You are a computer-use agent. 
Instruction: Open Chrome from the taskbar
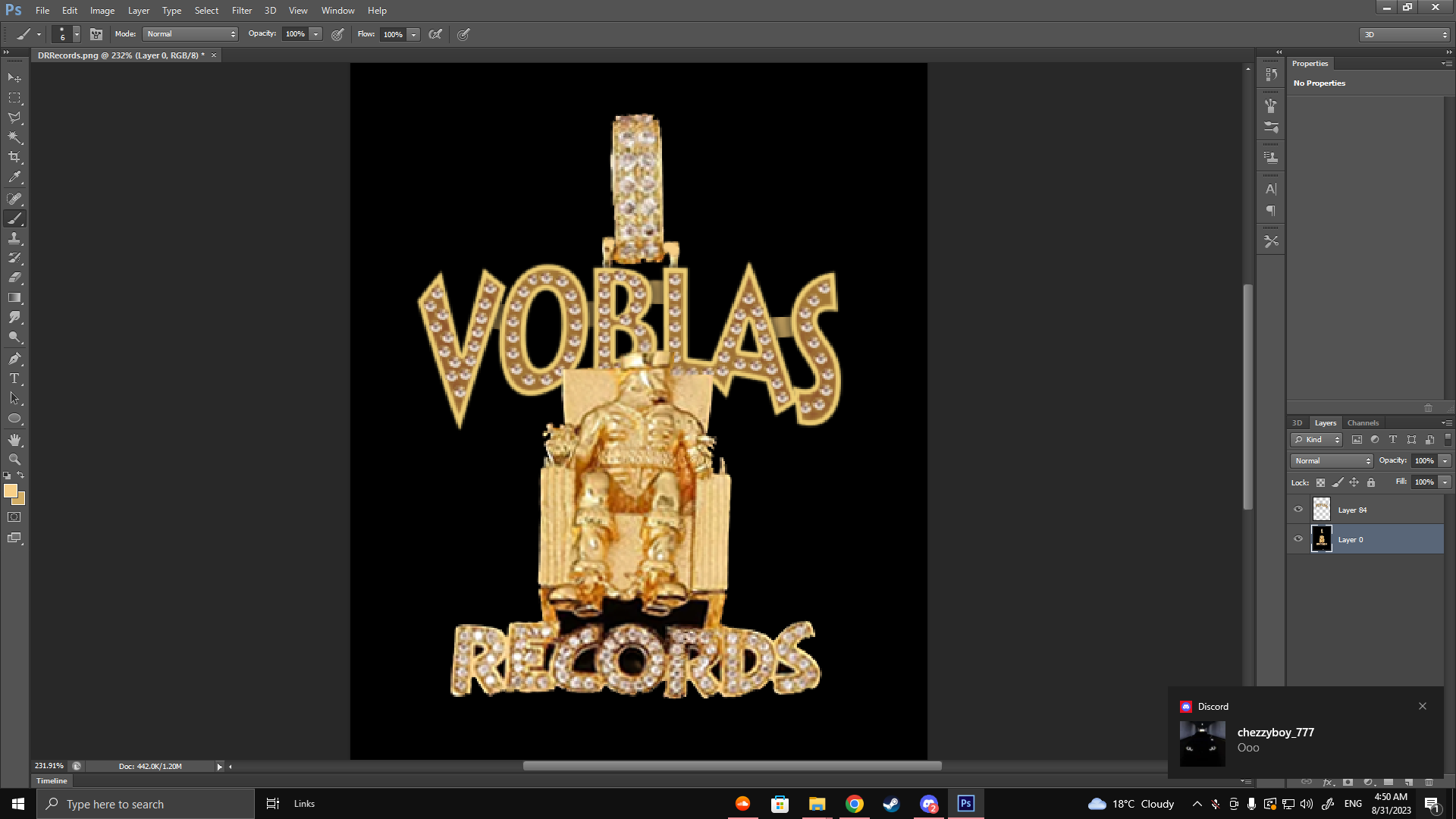tap(855, 804)
